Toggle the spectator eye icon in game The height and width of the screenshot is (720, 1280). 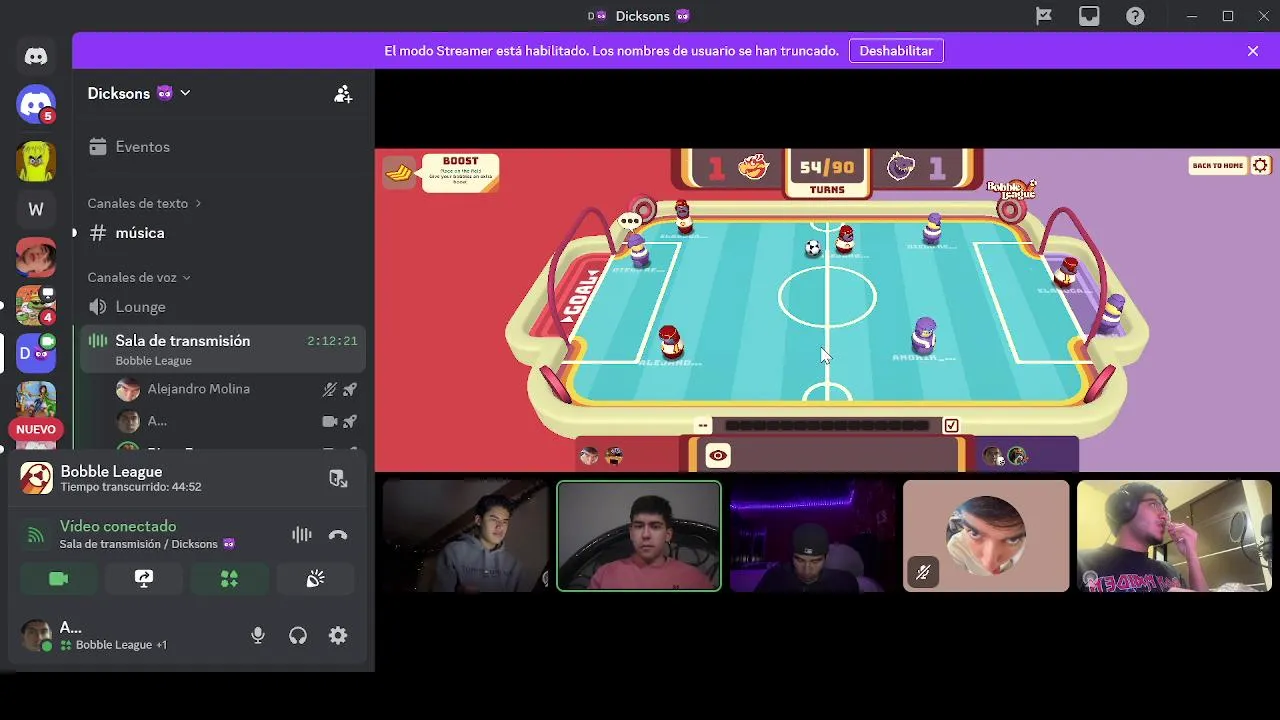[x=718, y=456]
